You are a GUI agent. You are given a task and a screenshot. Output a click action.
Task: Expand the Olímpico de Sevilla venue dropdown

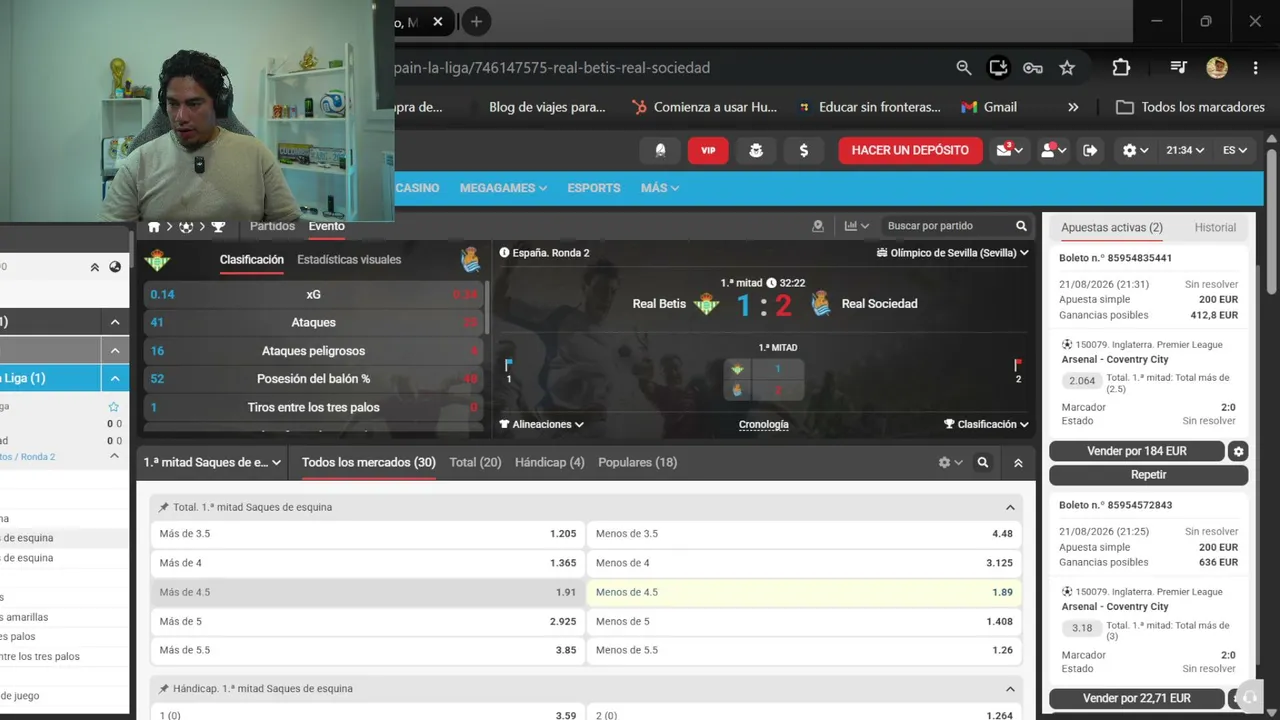tap(953, 253)
